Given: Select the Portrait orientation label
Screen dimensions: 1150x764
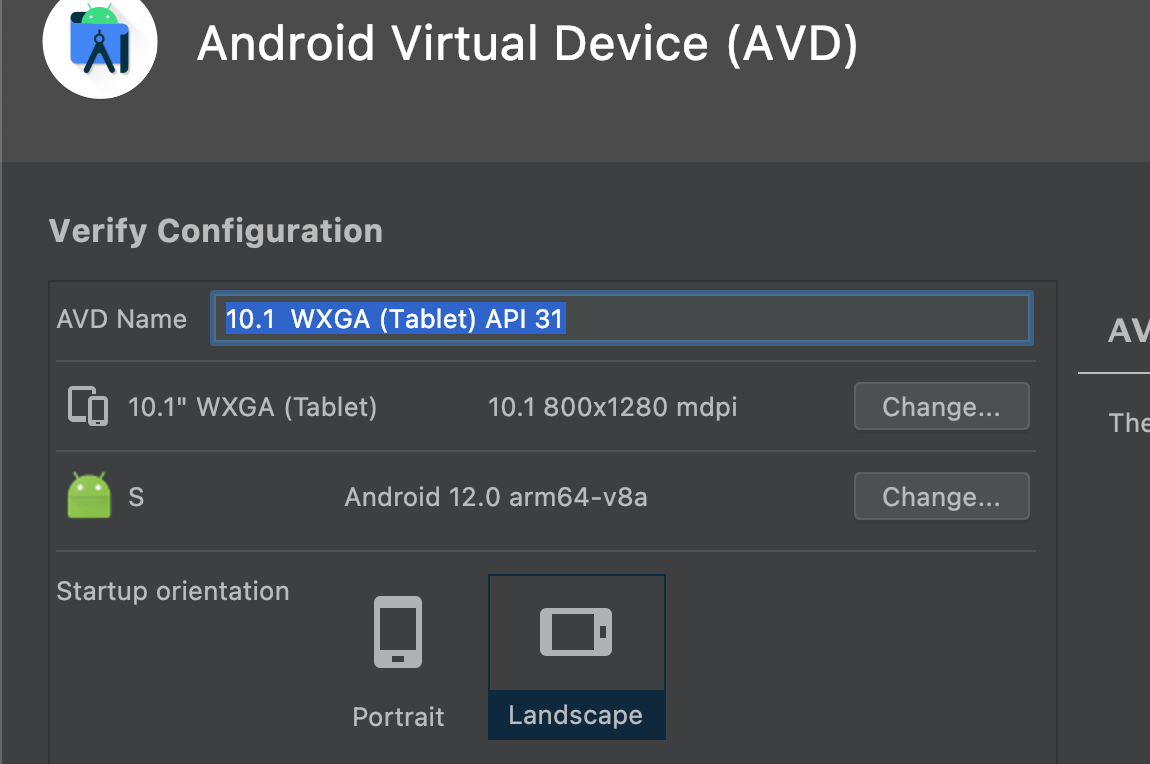Looking at the screenshot, I should coord(398,716).
